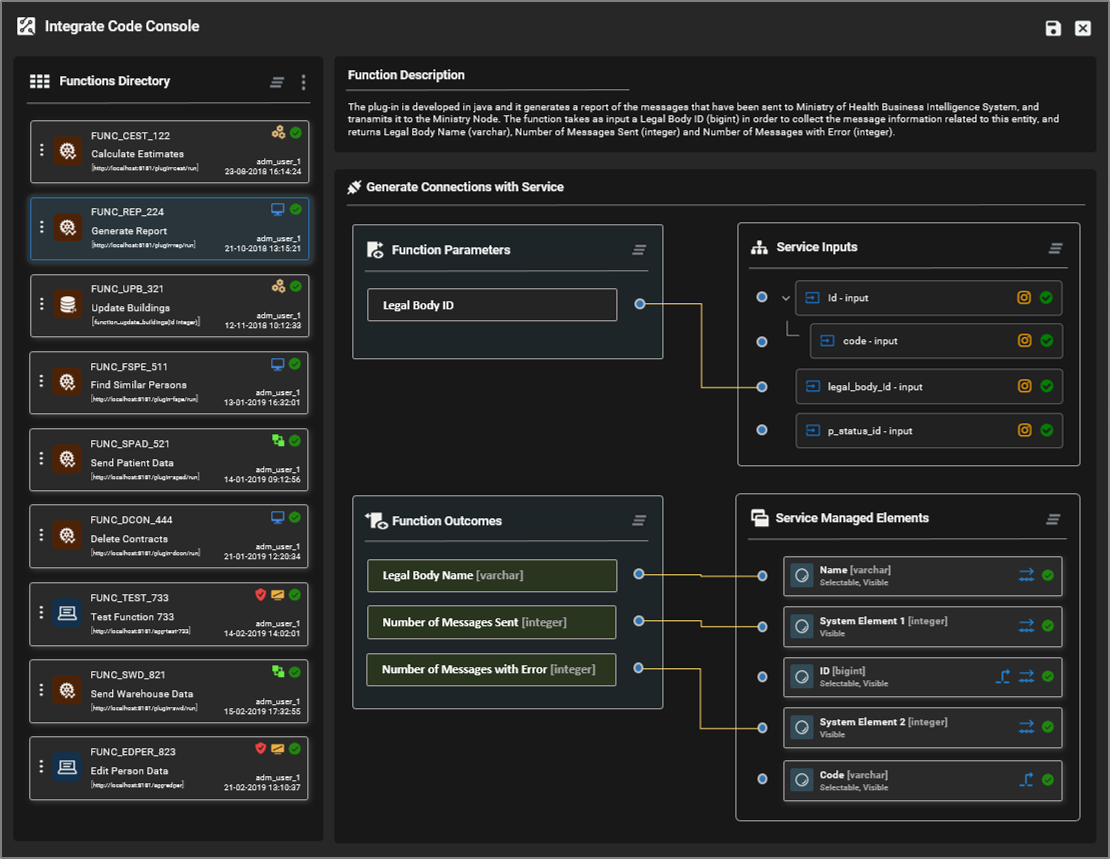Open the FUNC_SPAD_521 drag handle menu
This screenshot has height=859, width=1110.
[41, 458]
